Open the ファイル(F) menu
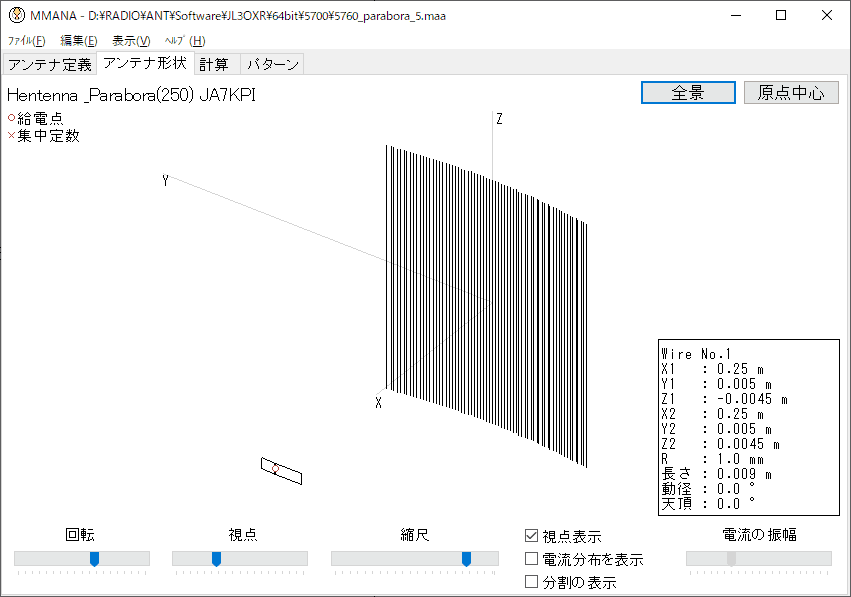851x597 pixels. [27, 41]
